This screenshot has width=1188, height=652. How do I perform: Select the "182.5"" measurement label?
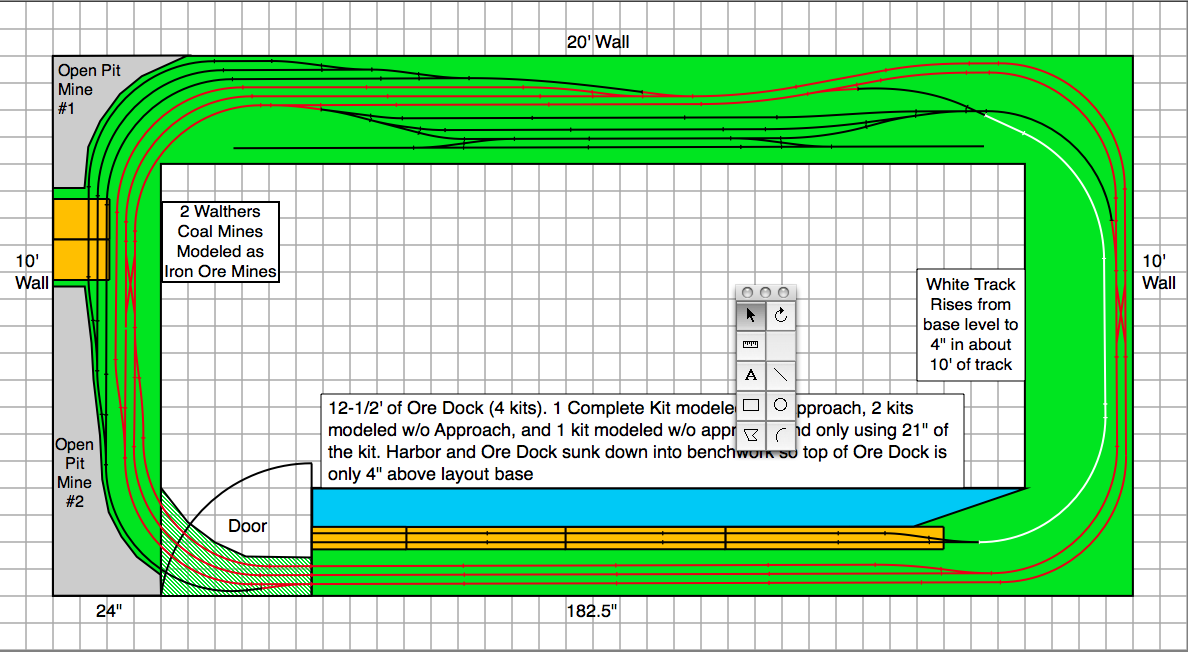pos(590,612)
